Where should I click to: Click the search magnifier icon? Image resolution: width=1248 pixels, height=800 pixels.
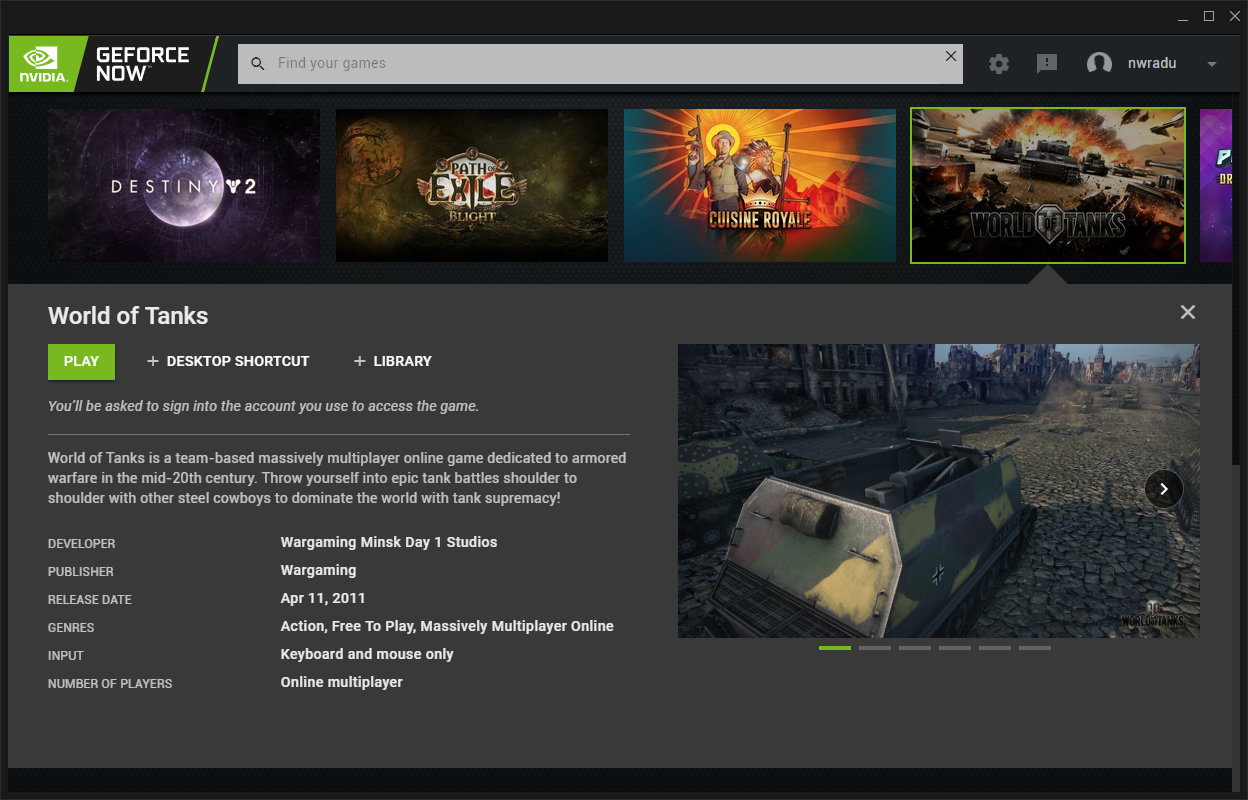258,63
